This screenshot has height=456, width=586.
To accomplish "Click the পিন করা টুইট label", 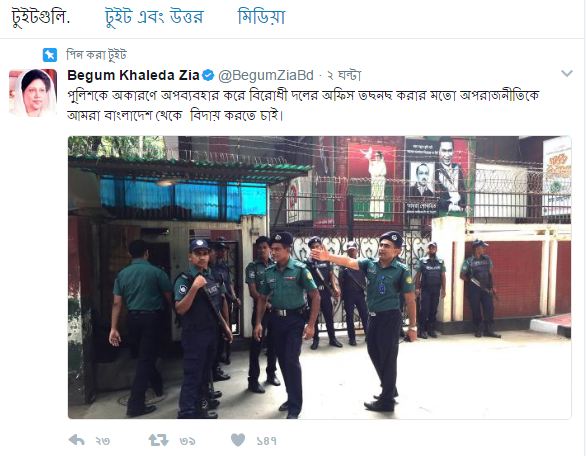I will tap(96, 55).
